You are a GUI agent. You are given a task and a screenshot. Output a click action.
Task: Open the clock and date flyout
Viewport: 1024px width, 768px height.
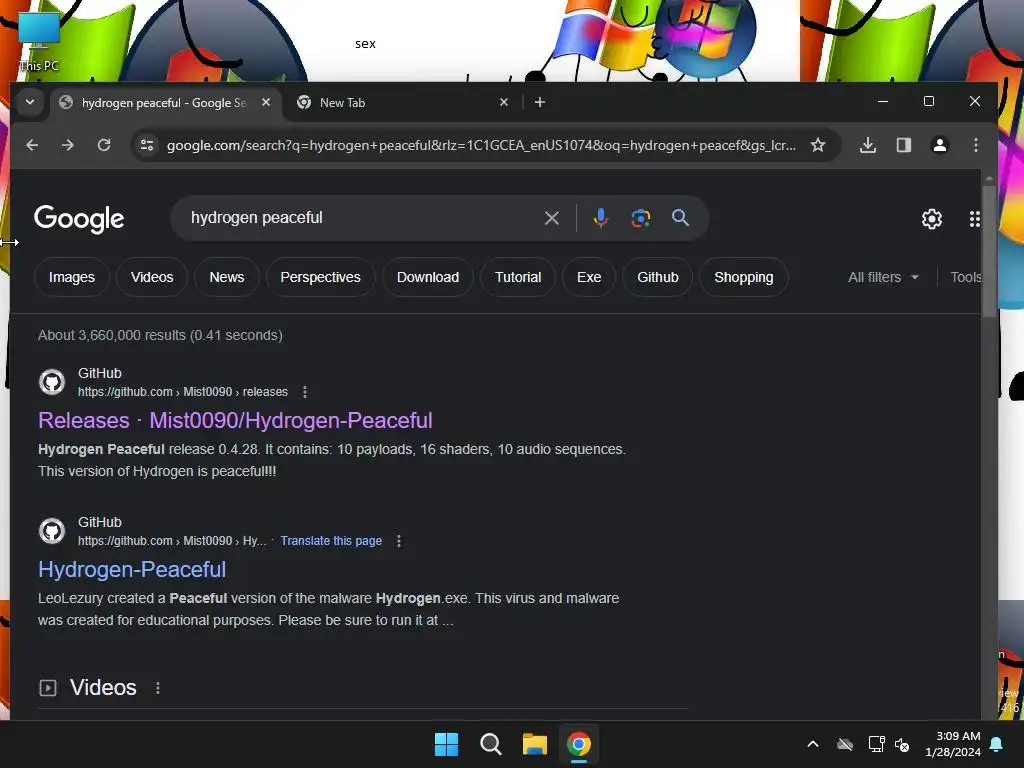[x=953, y=744]
